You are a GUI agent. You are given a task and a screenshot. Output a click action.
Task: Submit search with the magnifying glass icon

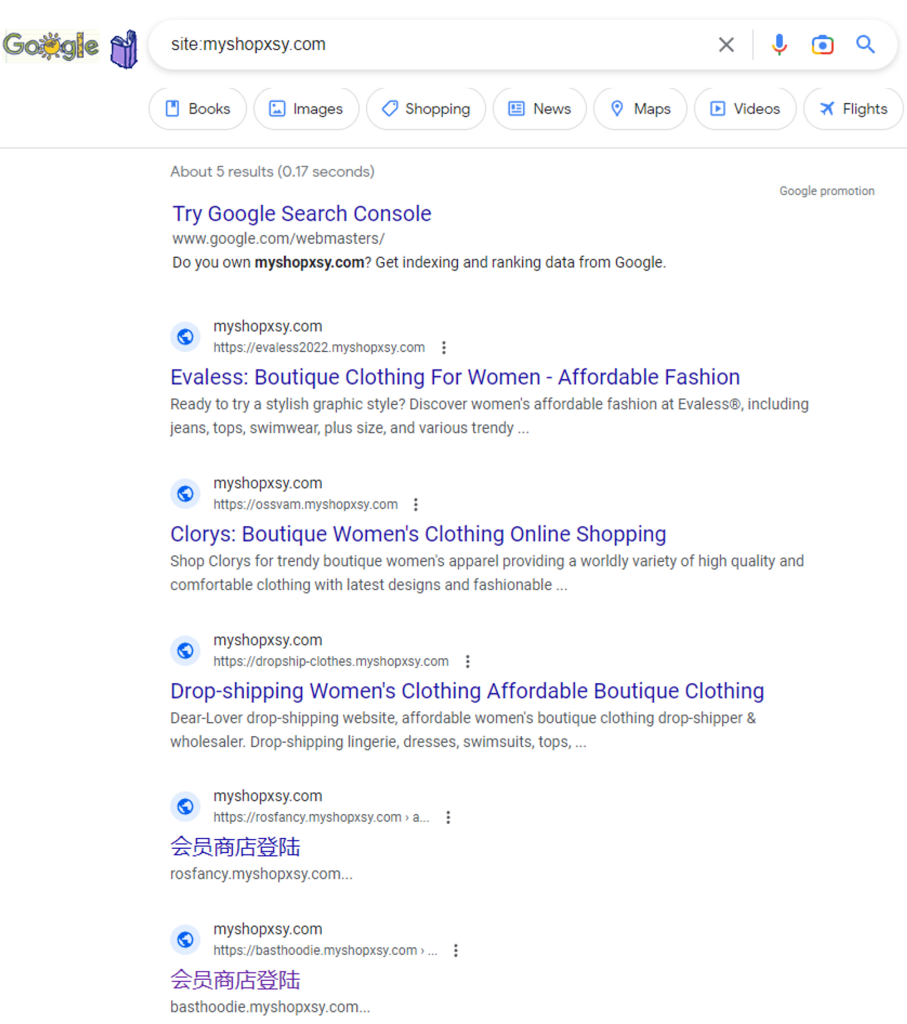[865, 44]
